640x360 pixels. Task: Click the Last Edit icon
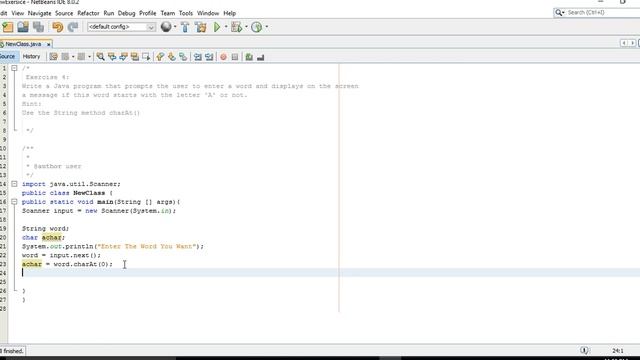click(x=53, y=57)
